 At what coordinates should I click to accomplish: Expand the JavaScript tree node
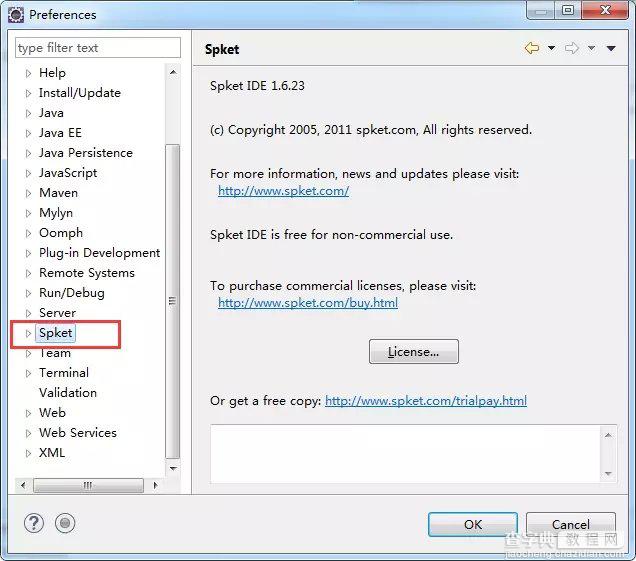28,173
